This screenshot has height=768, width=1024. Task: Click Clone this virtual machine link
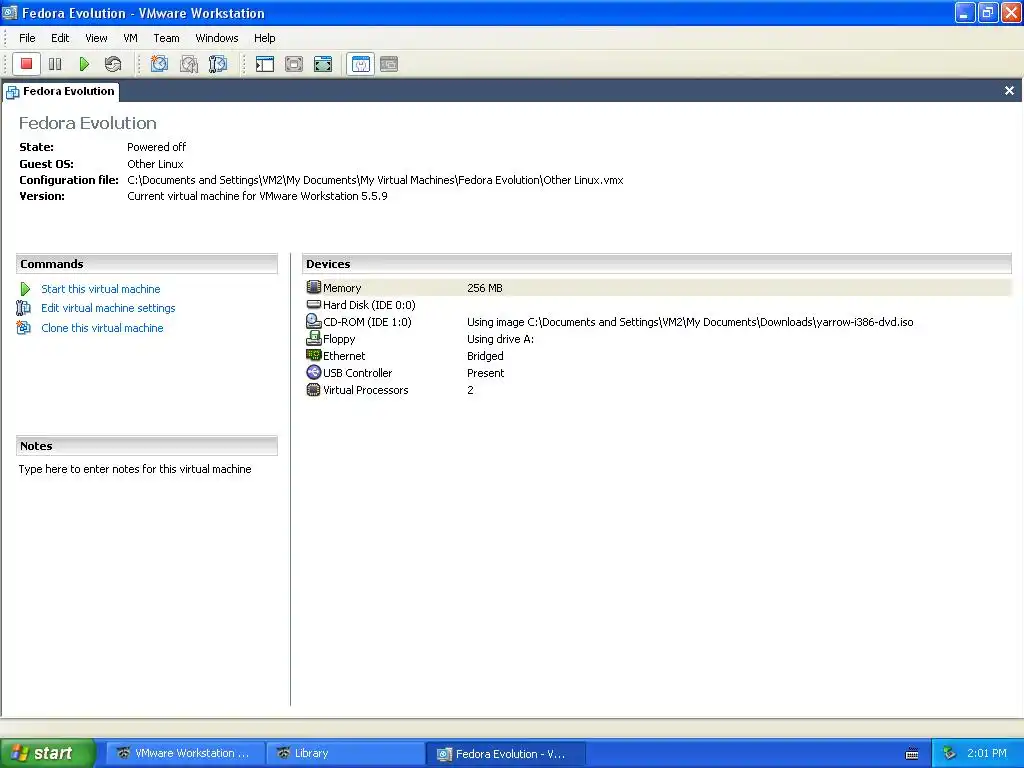coord(103,328)
